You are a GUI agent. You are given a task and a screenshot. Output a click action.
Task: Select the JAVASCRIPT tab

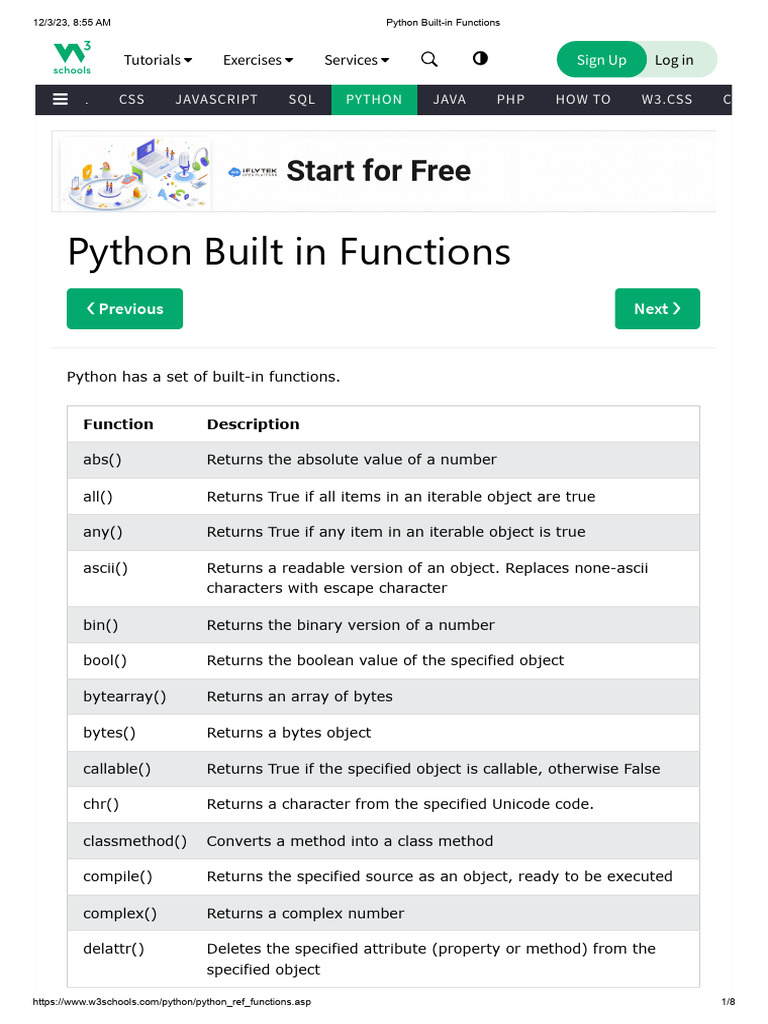click(x=216, y=99)
